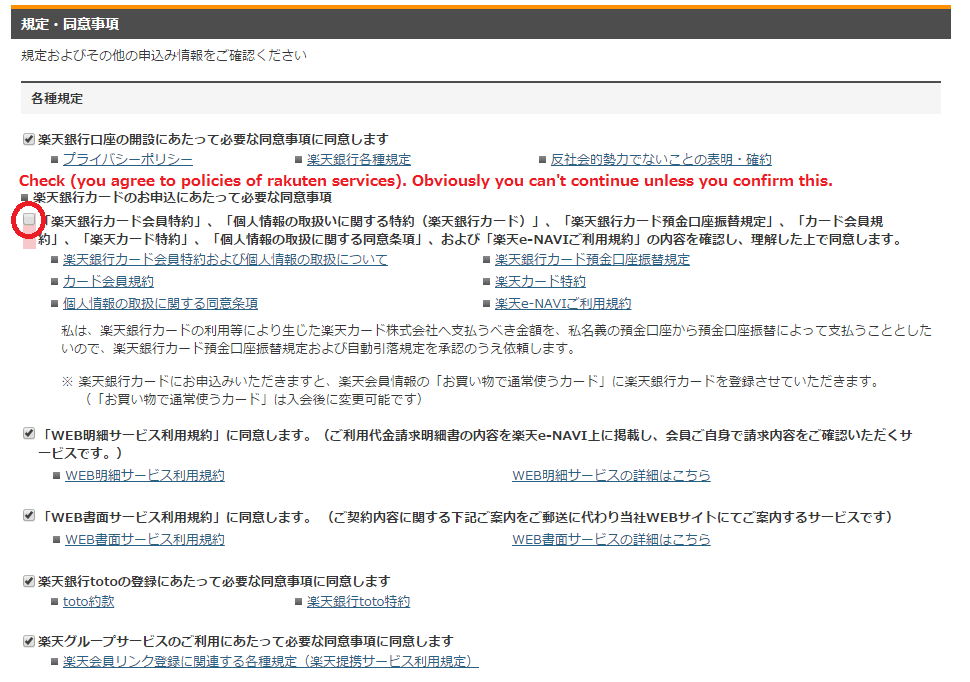Open WEB明細サービスの詳細はこちら link
Viewport: 970px width, 682px height.
[611, 475]
